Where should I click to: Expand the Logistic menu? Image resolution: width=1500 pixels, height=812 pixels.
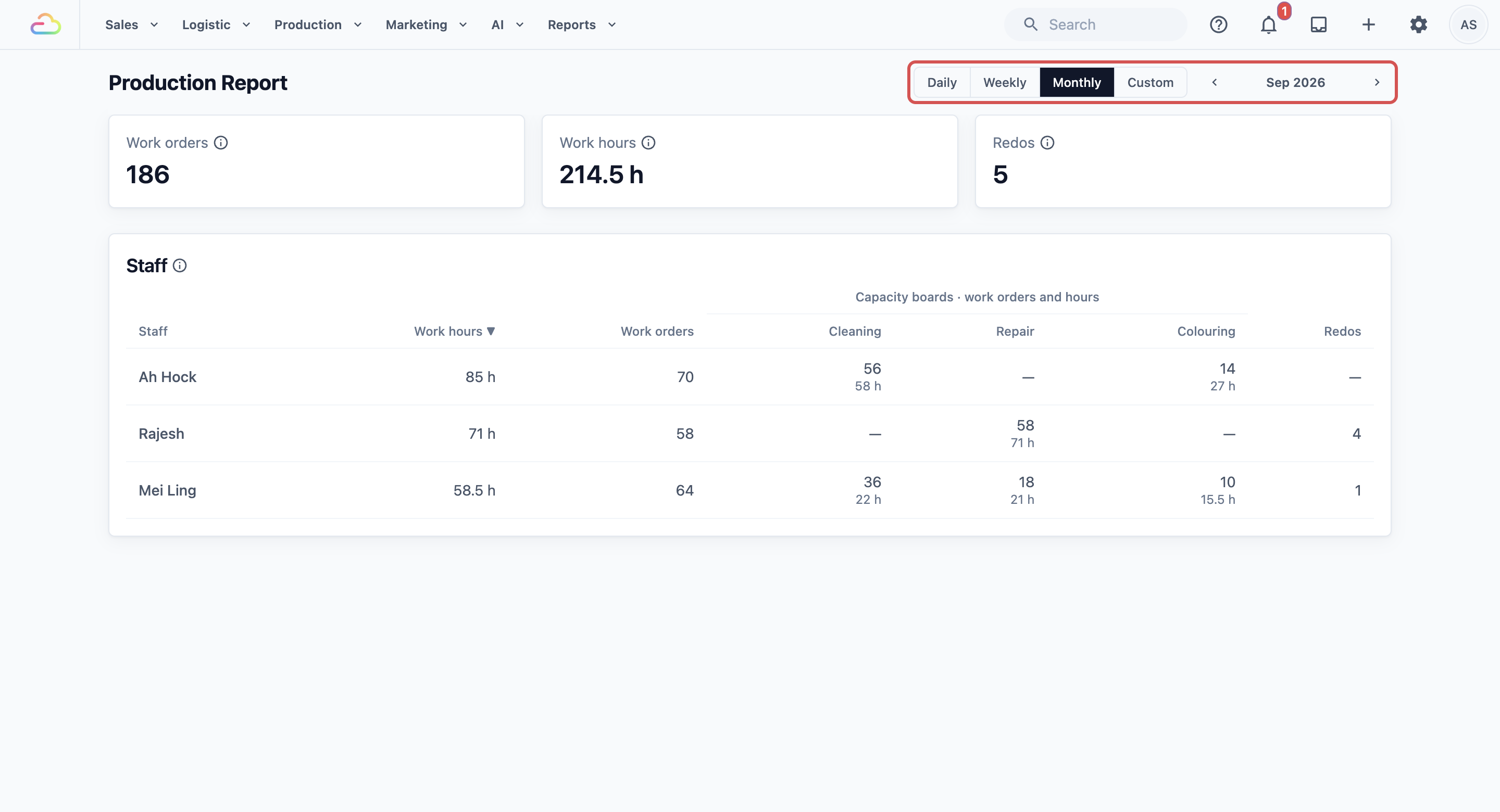click(x=216, y=24)
